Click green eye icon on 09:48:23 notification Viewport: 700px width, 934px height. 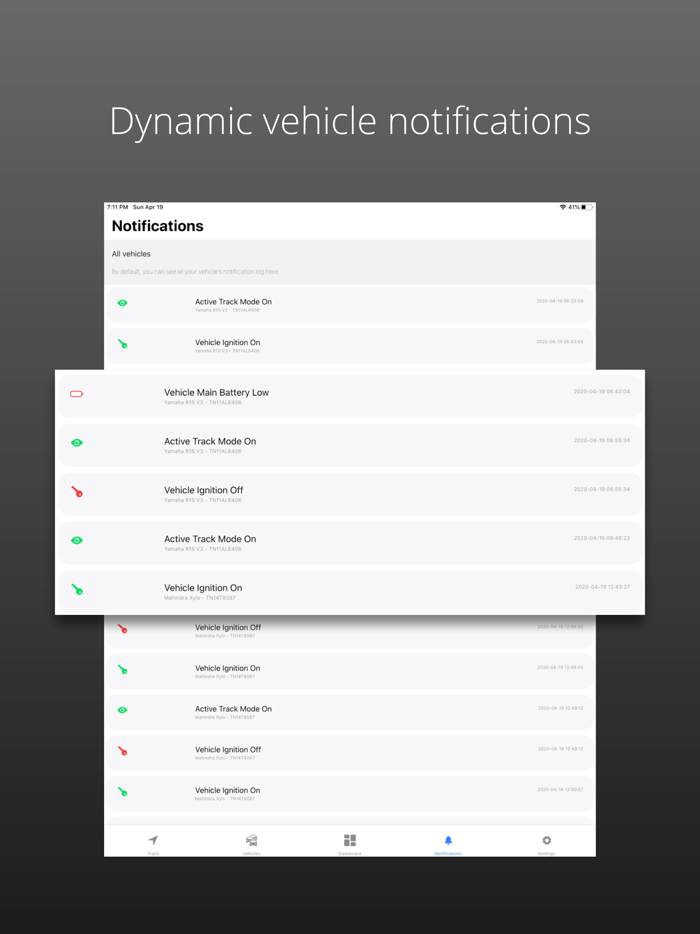tap(77, 541)
